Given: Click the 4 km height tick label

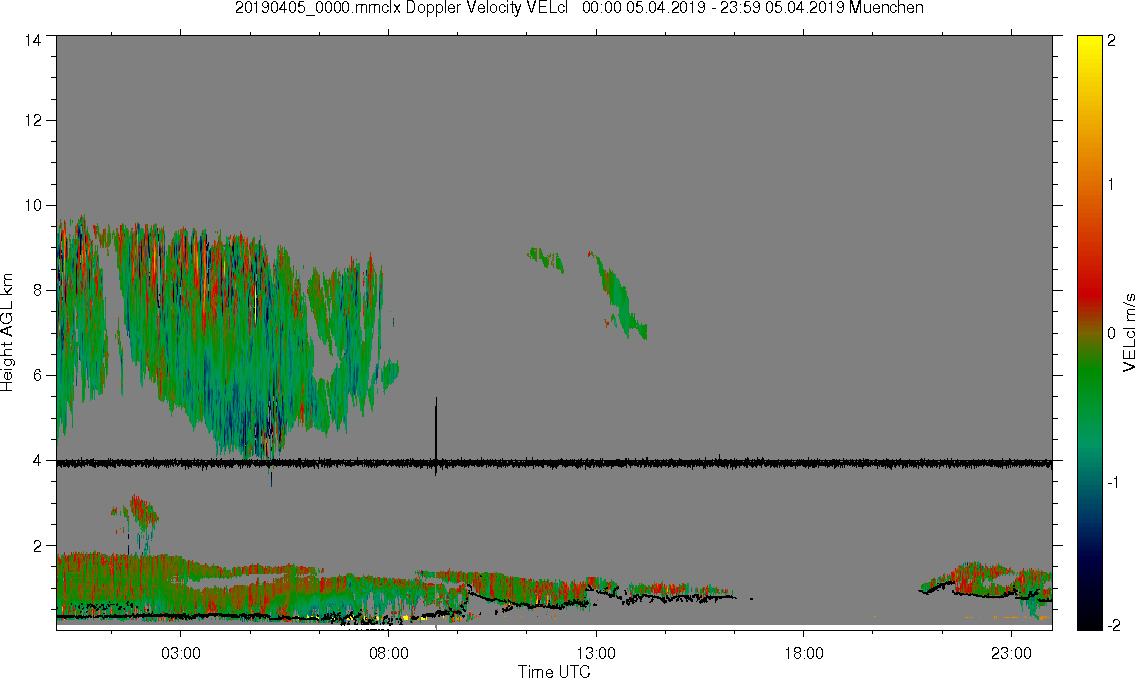Looking at the screenshot, I should pos(38,461).
